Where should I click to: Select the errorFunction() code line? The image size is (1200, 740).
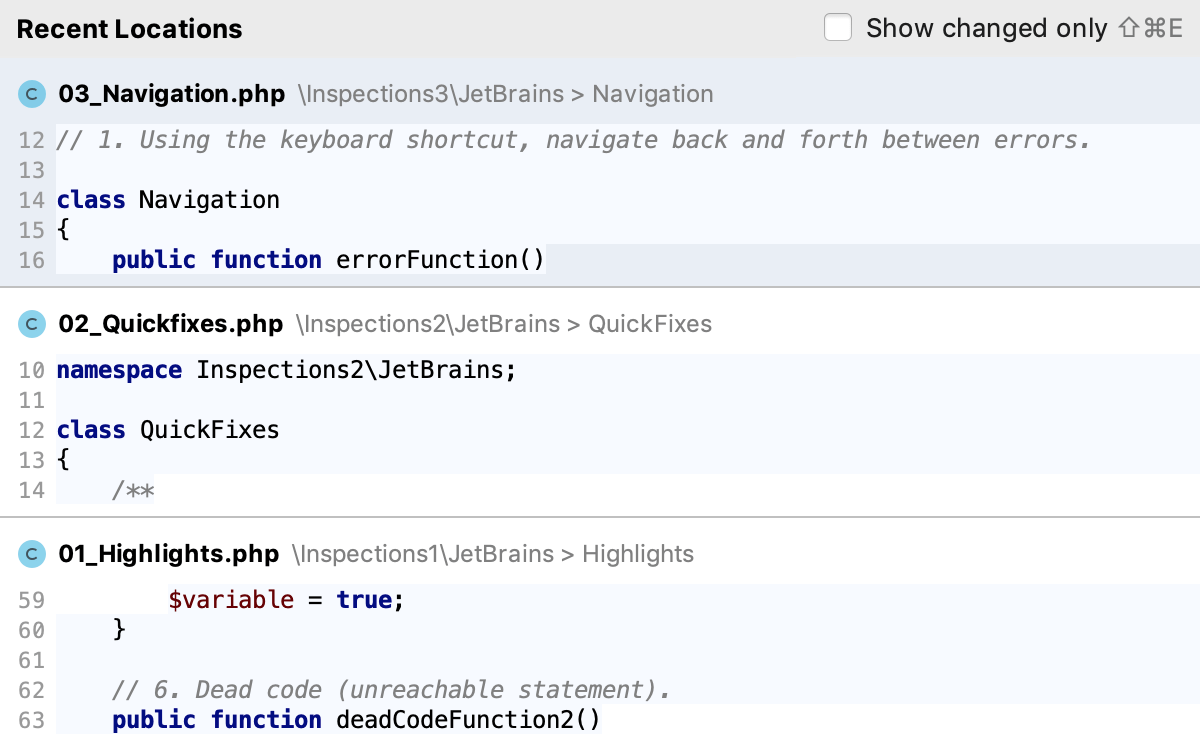click(x=328, y=260)
